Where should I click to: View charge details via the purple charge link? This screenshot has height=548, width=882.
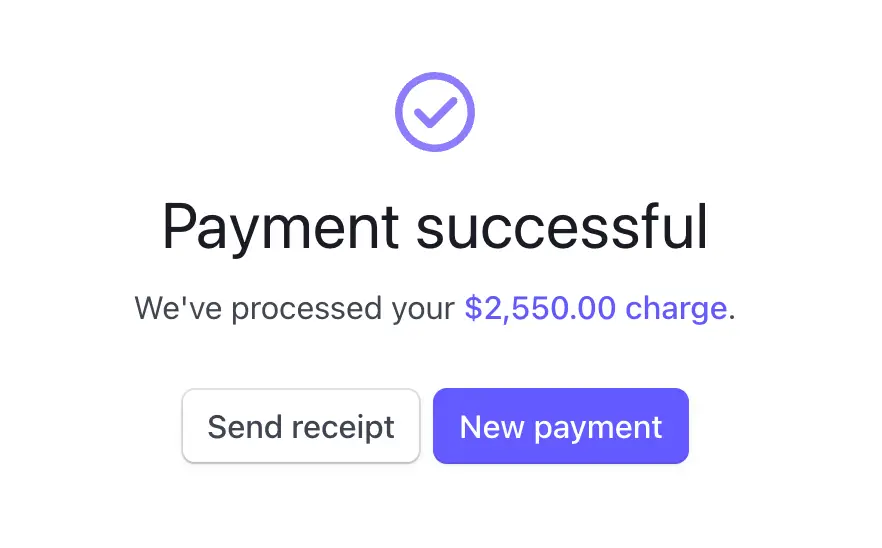pyautogui.click(x=595, y=308)
